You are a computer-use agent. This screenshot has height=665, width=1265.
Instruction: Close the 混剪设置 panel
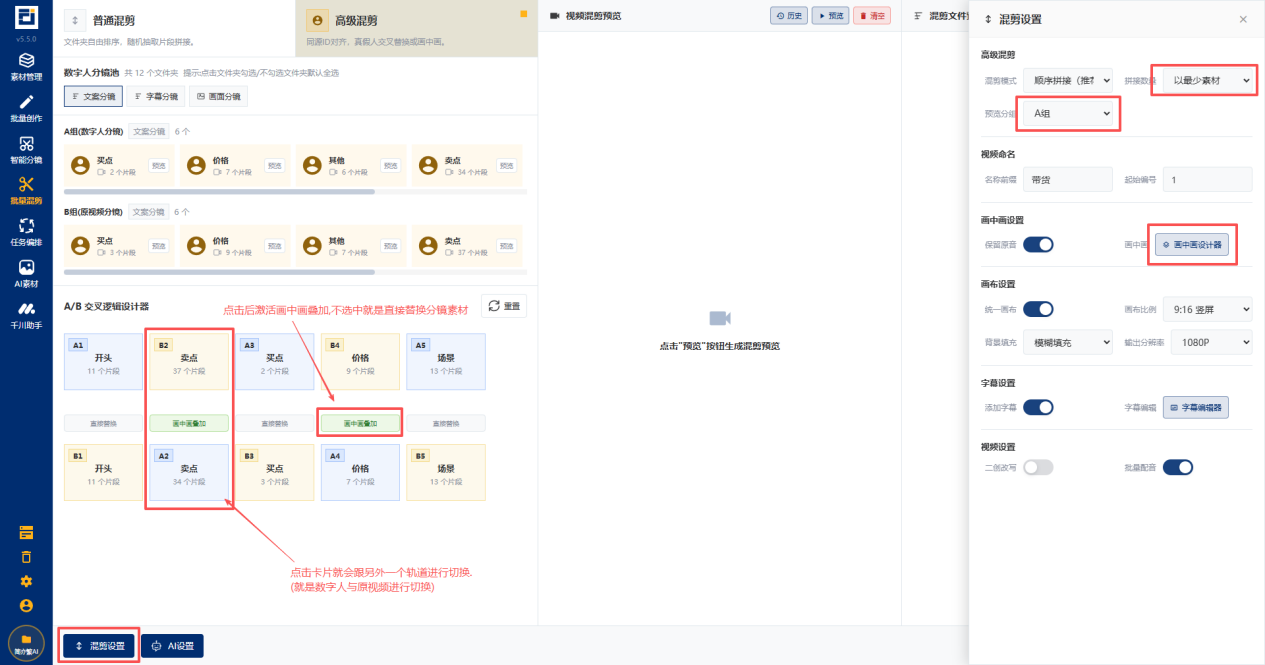tap(1243, 19)
